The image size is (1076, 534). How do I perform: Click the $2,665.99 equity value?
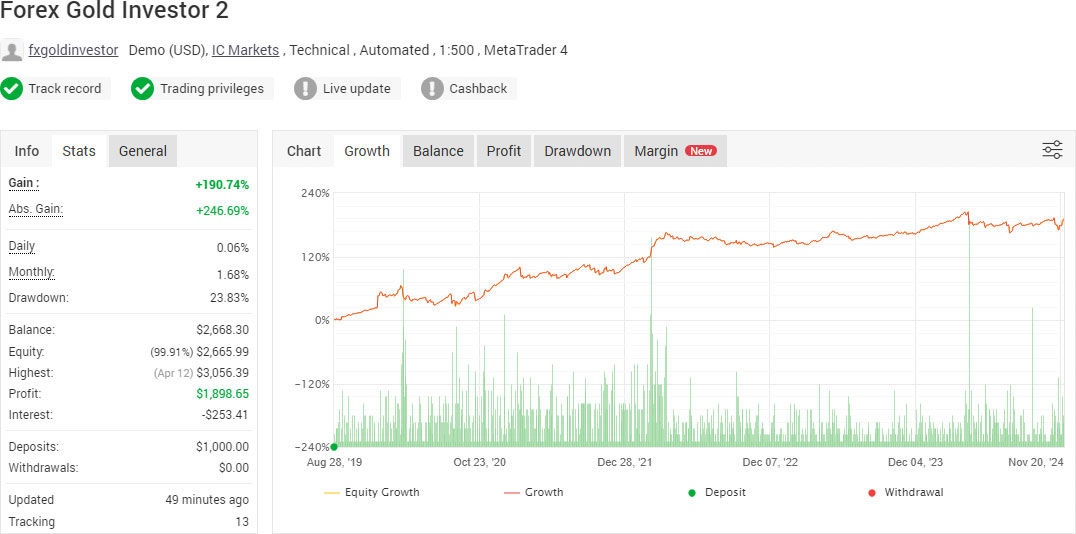223,351
